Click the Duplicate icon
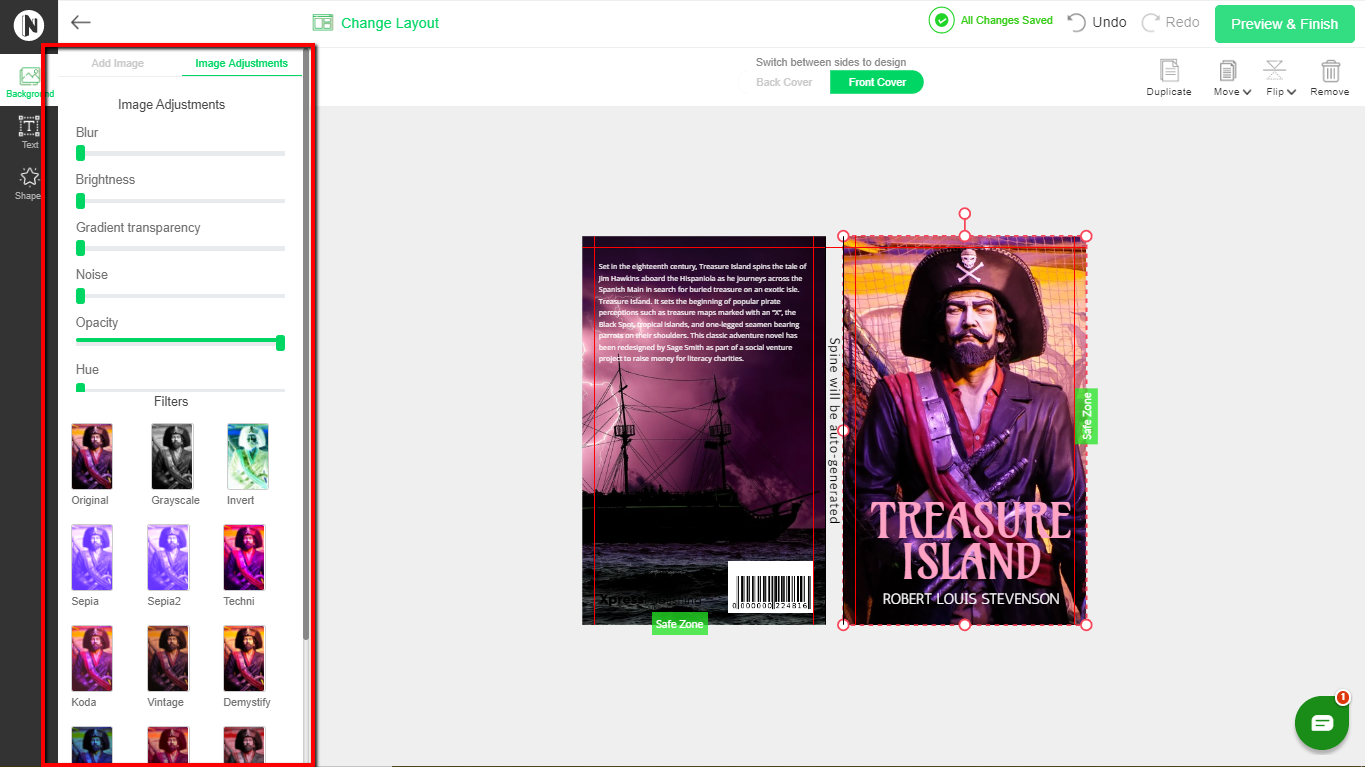The height and width of the screenshot is (767, 1365). coord(1168,77)
